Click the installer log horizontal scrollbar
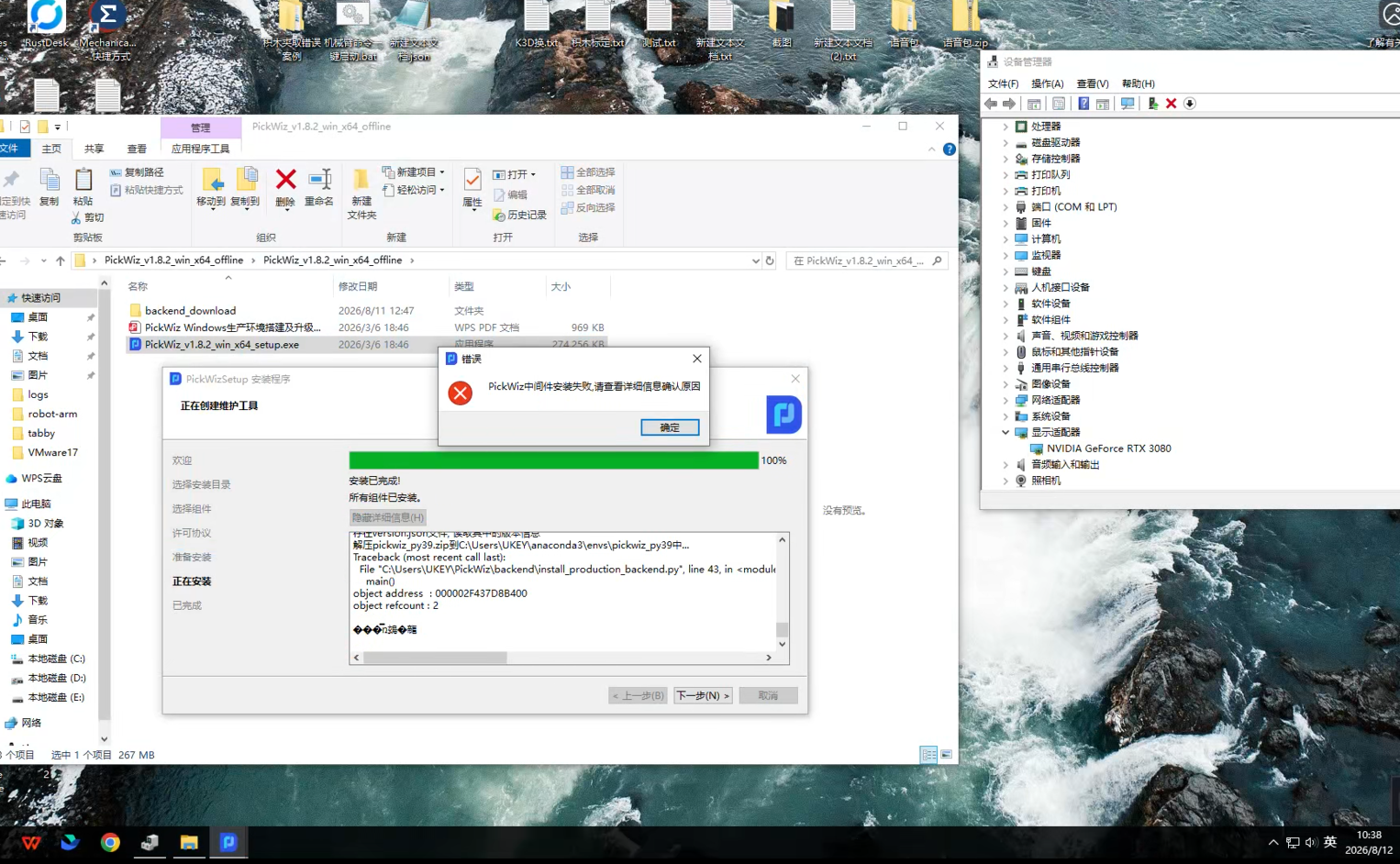1400x864 pixels. pos(435,658)
